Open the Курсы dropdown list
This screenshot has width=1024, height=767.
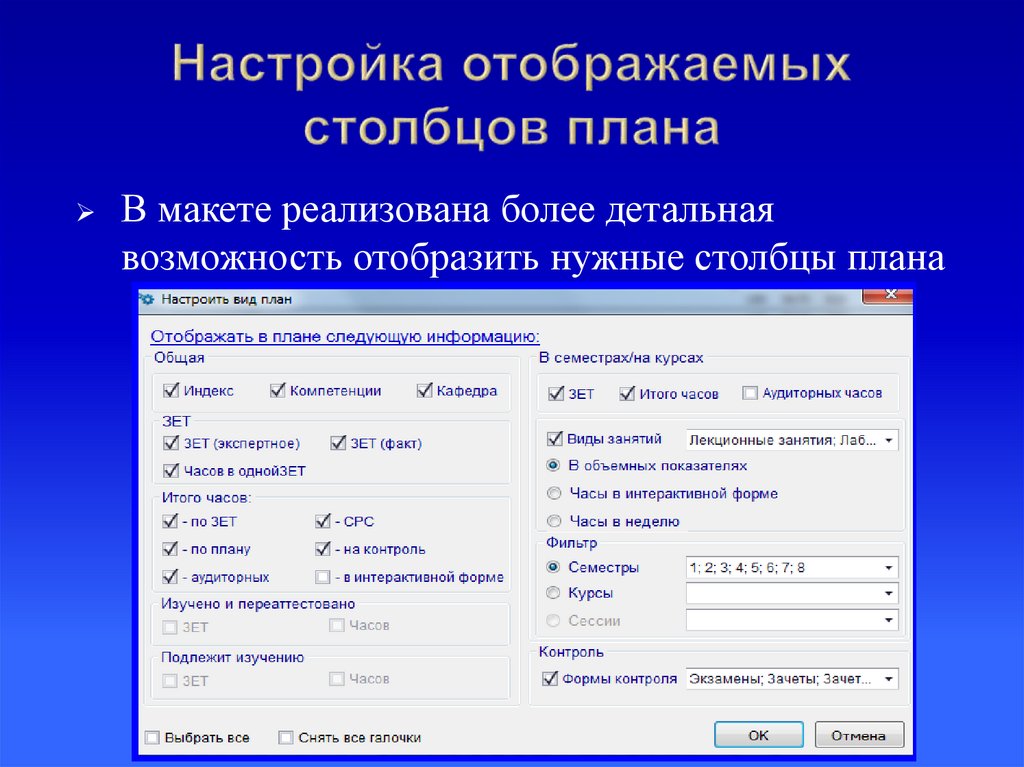tap(890, 593)
